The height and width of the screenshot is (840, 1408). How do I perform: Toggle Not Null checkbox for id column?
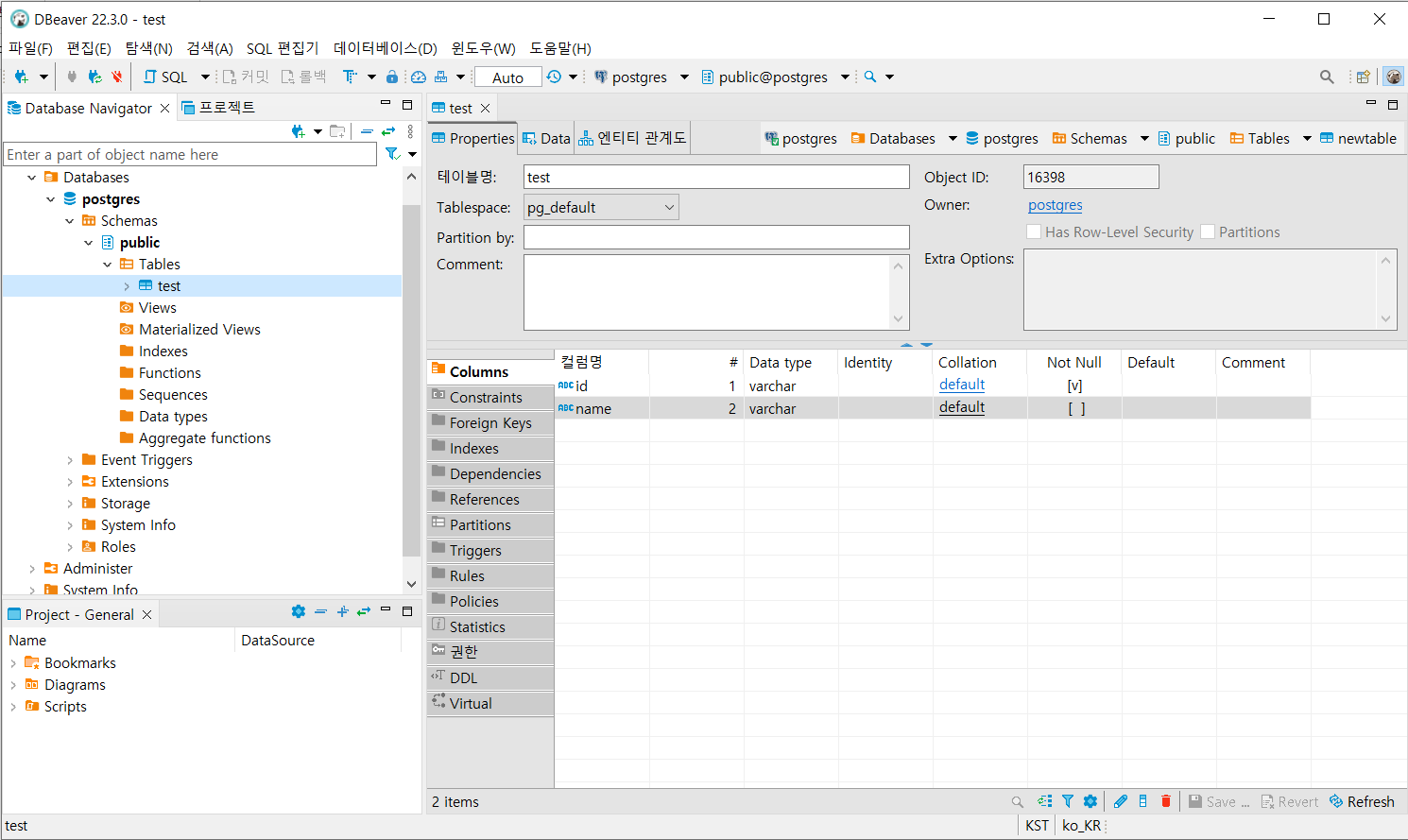[x=1074, y=386]
